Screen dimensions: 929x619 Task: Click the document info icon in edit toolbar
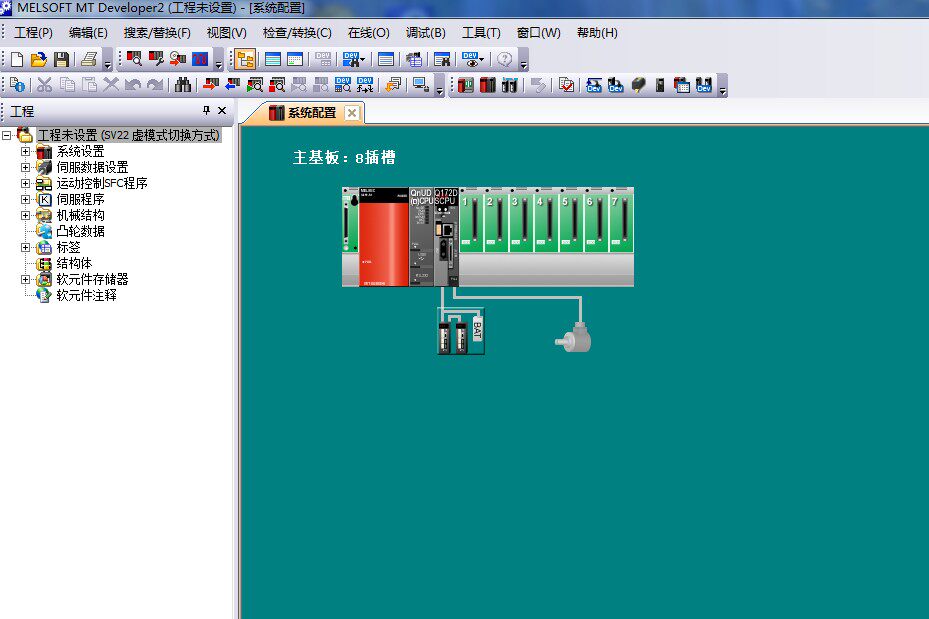point(17,85)
